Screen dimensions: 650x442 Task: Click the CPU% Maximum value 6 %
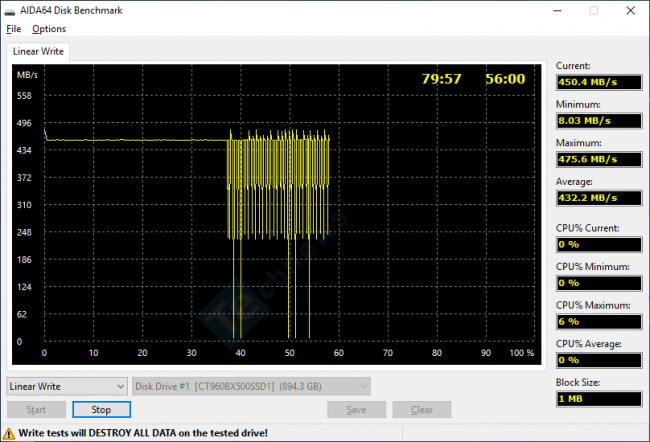[x=599, y=321]
